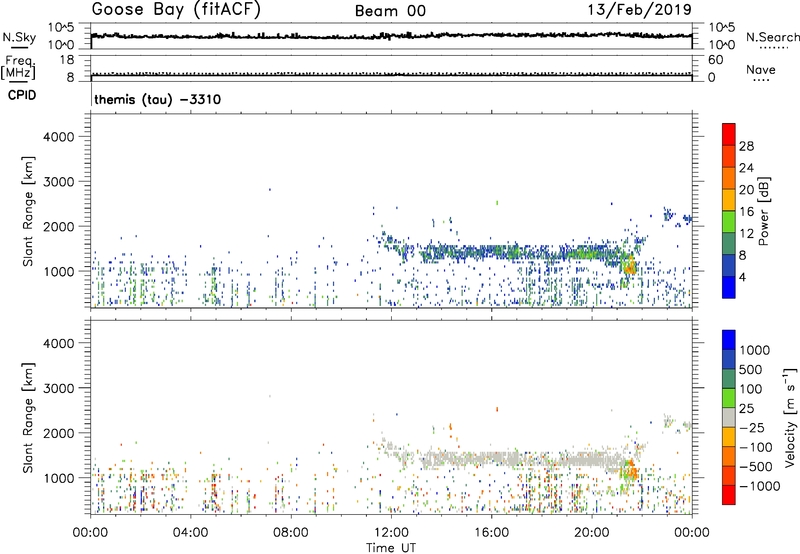Click '12' on the Power colorbar
This screenshot has height=554, width=800.
[x=746, y=233]
